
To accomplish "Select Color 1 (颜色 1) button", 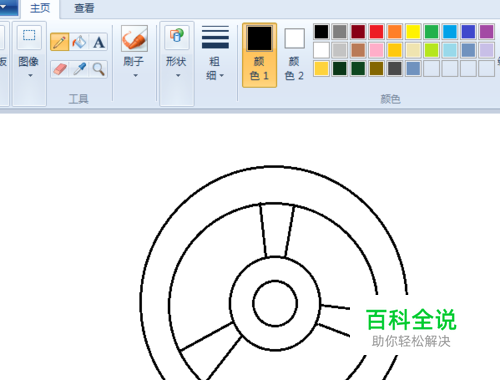I will pos(259,55).
